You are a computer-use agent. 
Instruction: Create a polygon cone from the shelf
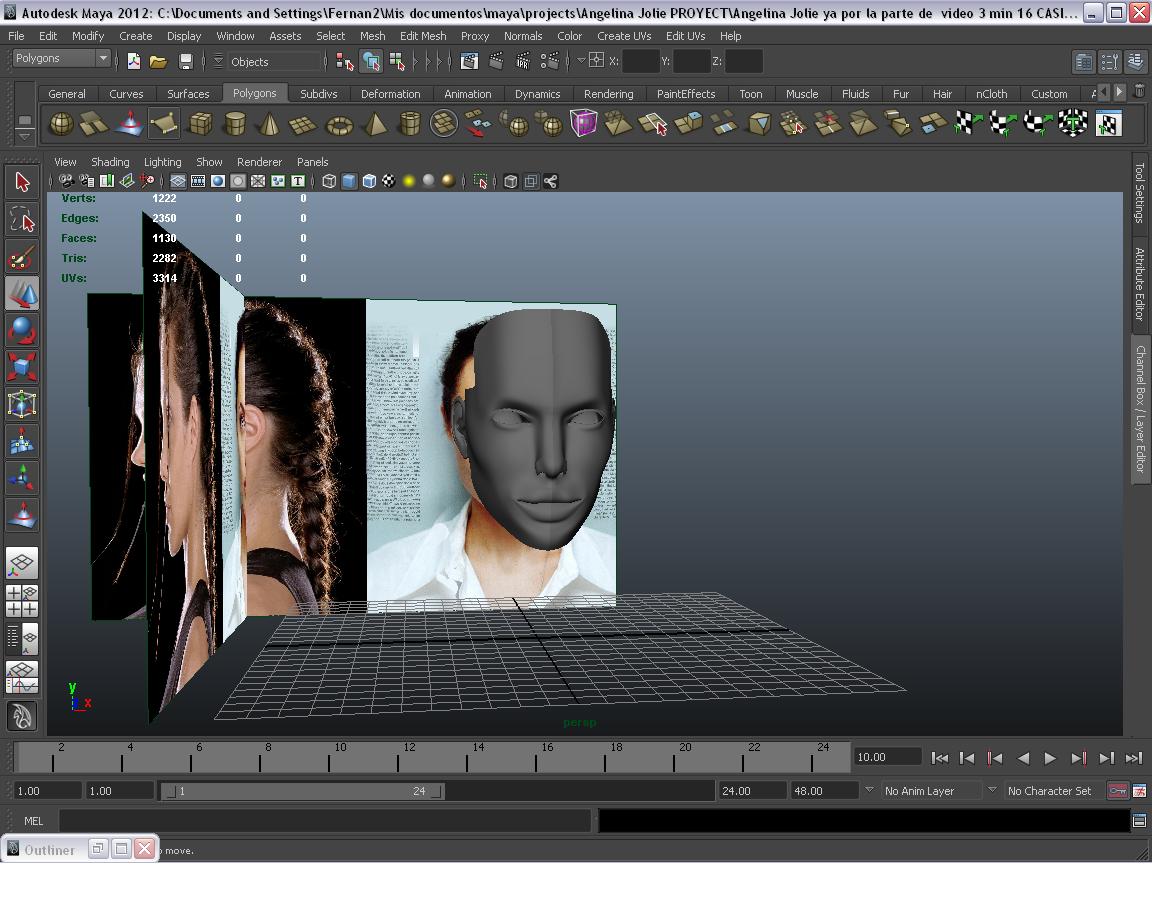(268, 124)
